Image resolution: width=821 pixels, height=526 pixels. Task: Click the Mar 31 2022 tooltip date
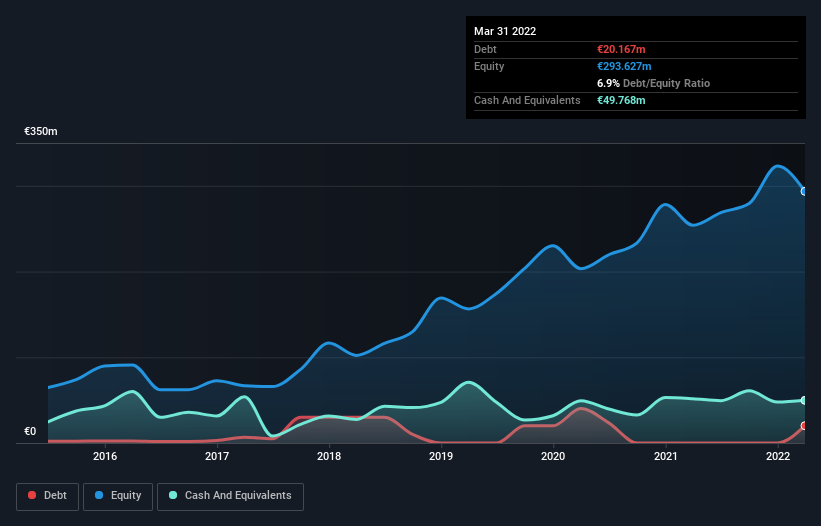[x=505, y=31]
